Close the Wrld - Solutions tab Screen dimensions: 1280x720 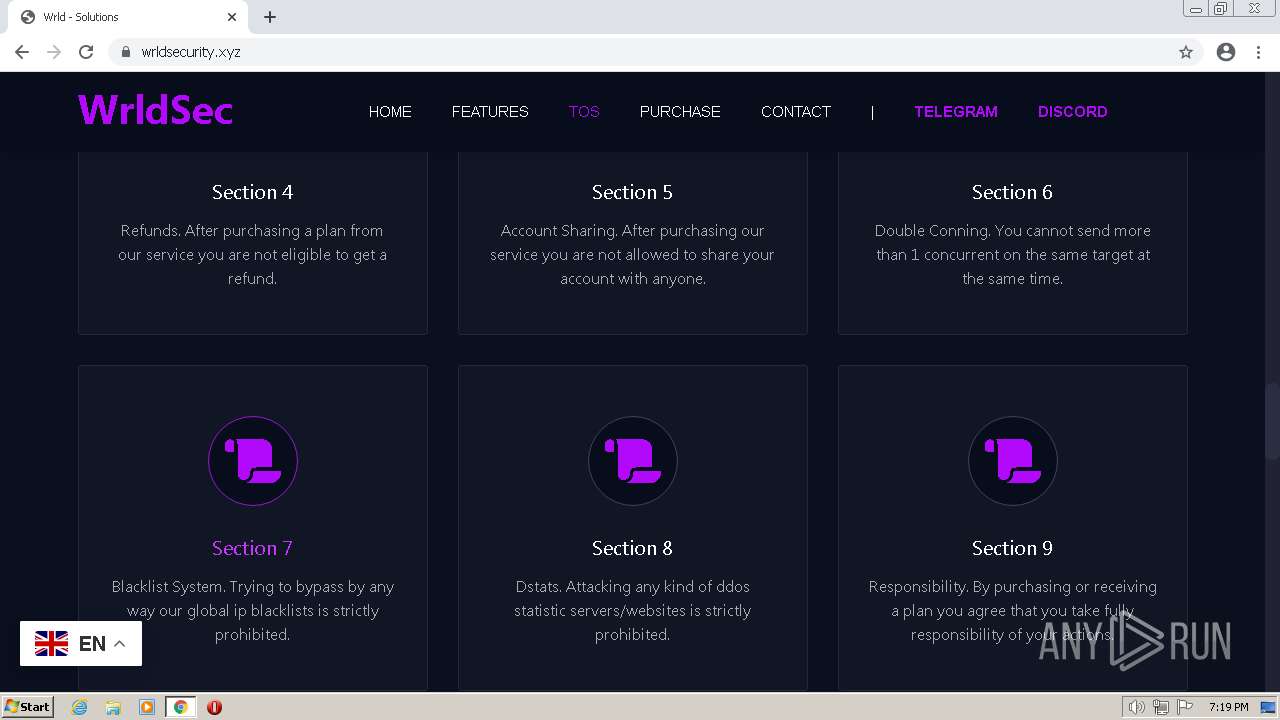pyautogui.click(x=232, y=17)
